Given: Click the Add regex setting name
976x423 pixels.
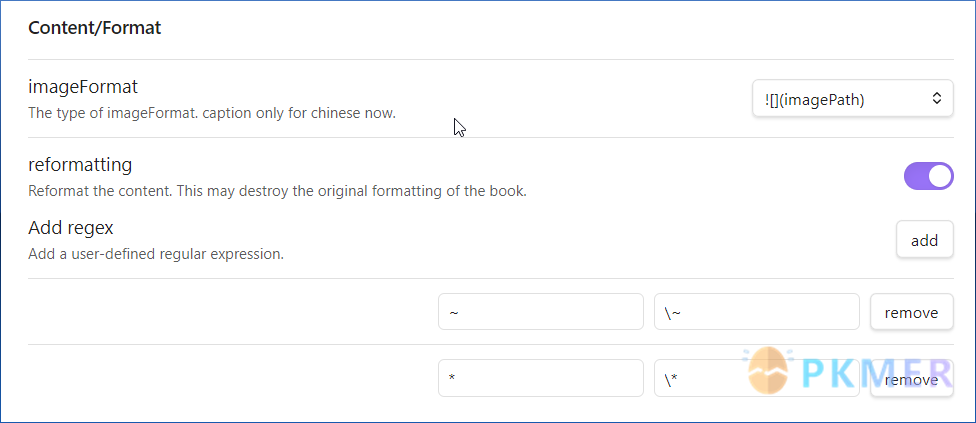Looking at the screenshot, I should 71,228.
